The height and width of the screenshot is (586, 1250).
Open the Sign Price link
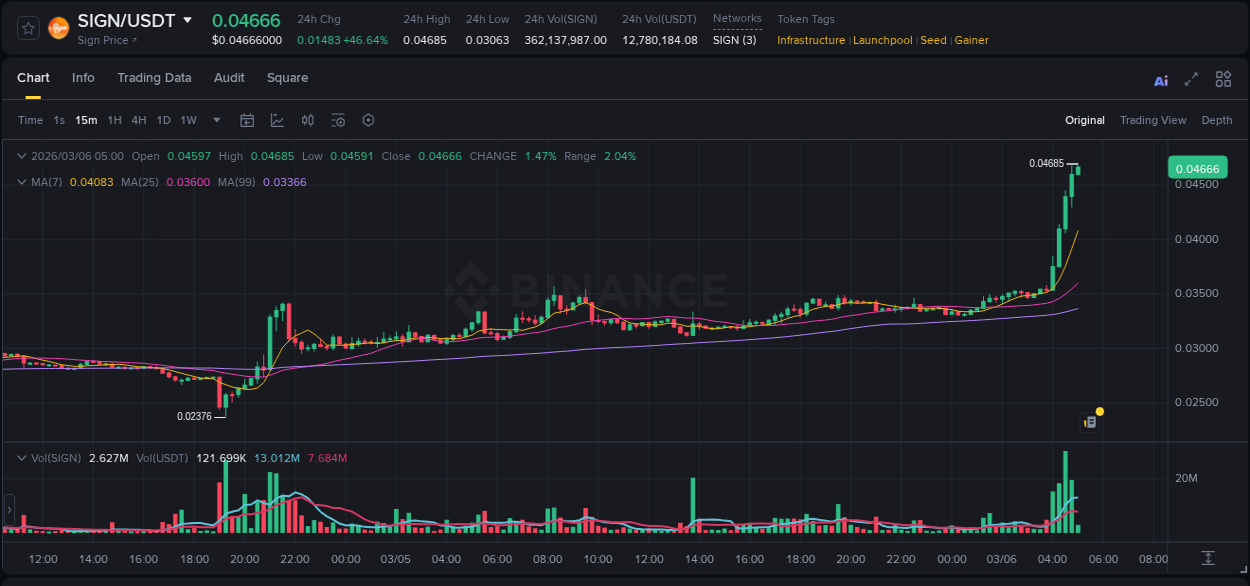104,40
